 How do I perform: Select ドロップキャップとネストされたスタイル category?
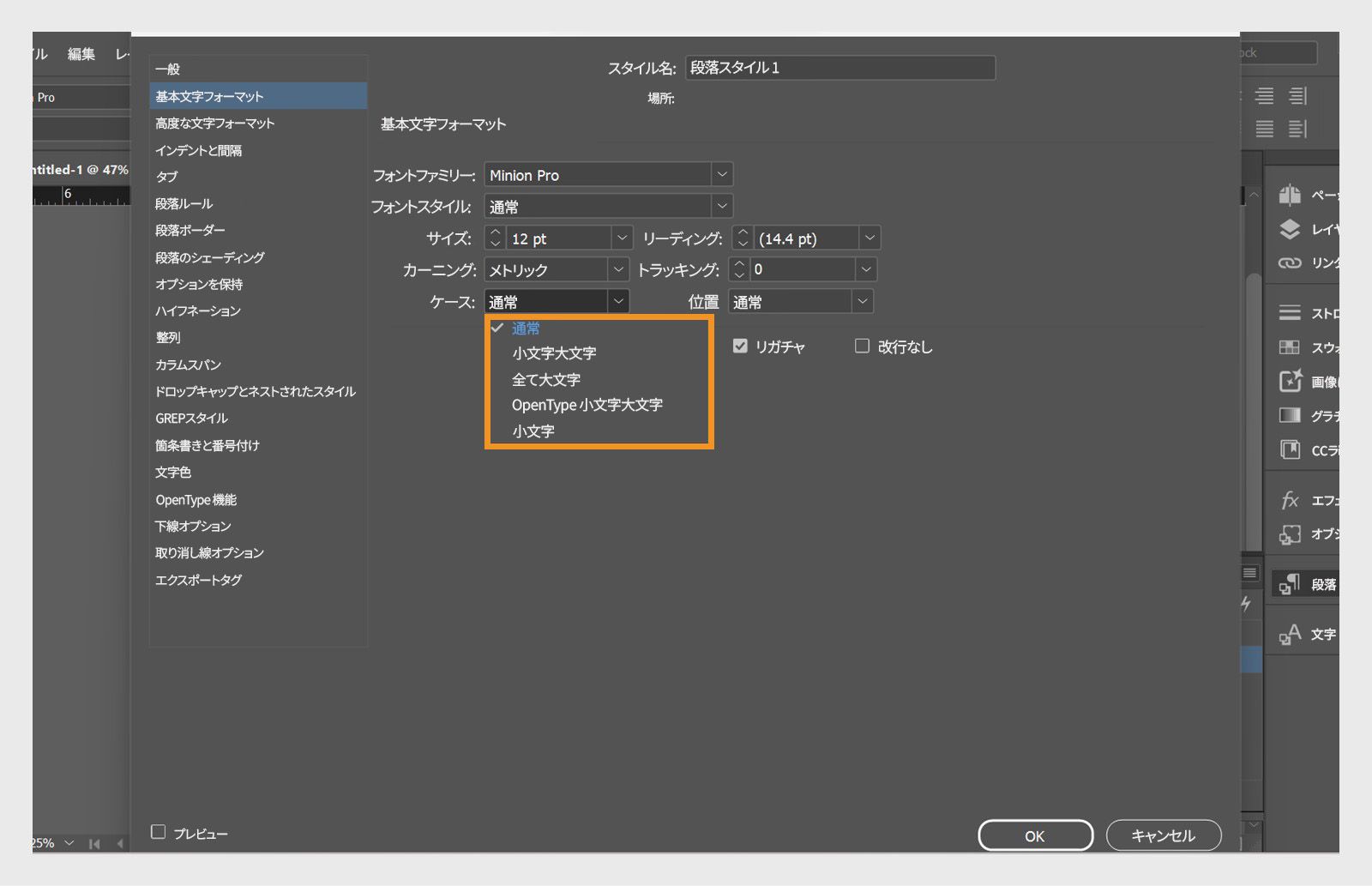tap(258, 391)
